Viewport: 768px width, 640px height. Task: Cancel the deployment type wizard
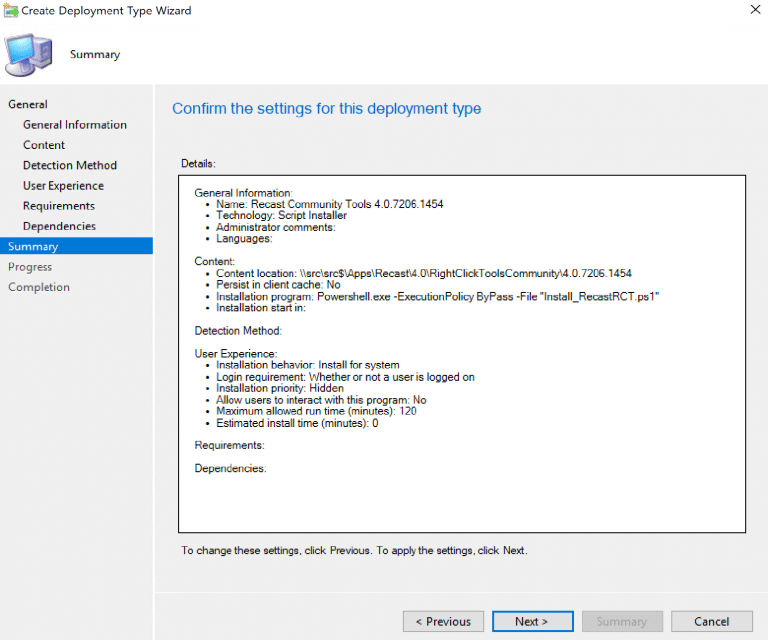(x=711, y=621)
